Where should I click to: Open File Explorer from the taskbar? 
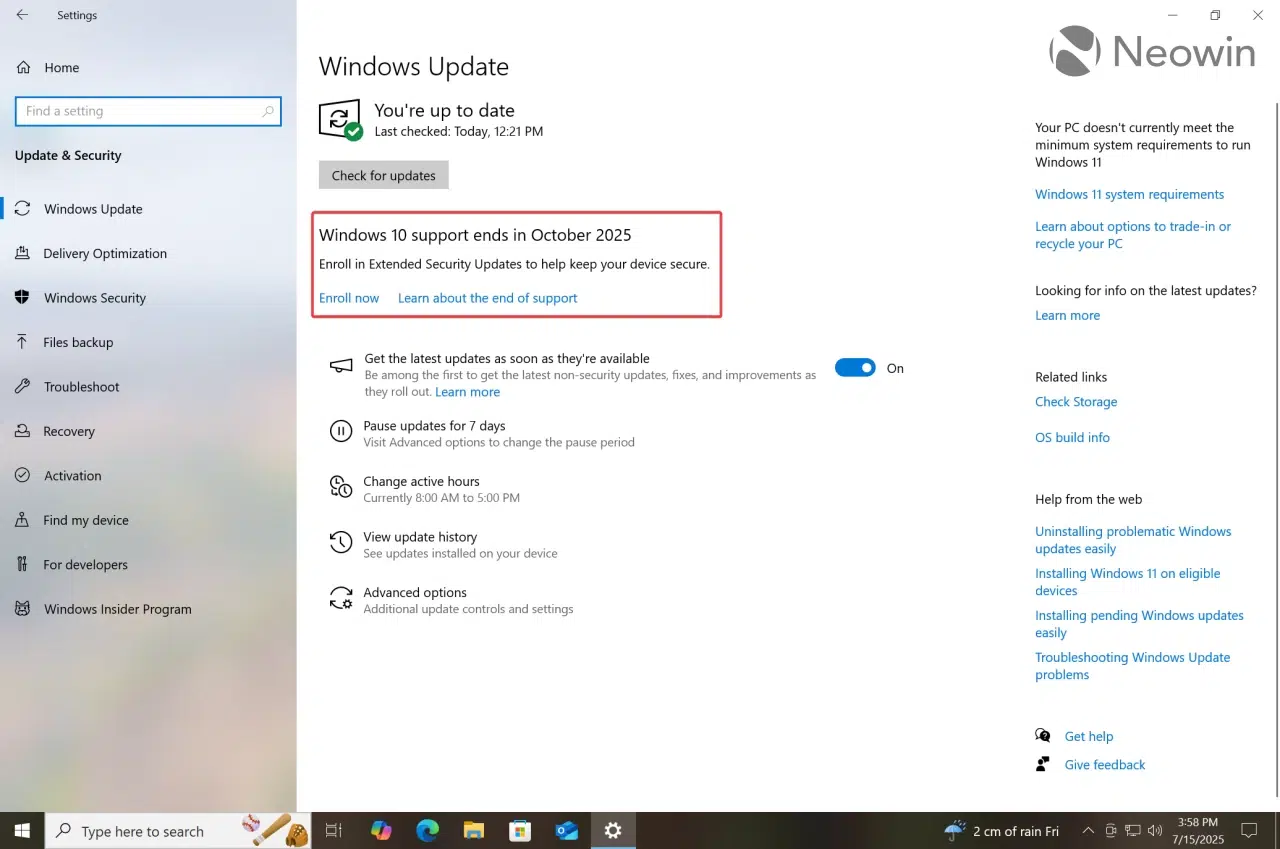474,830
